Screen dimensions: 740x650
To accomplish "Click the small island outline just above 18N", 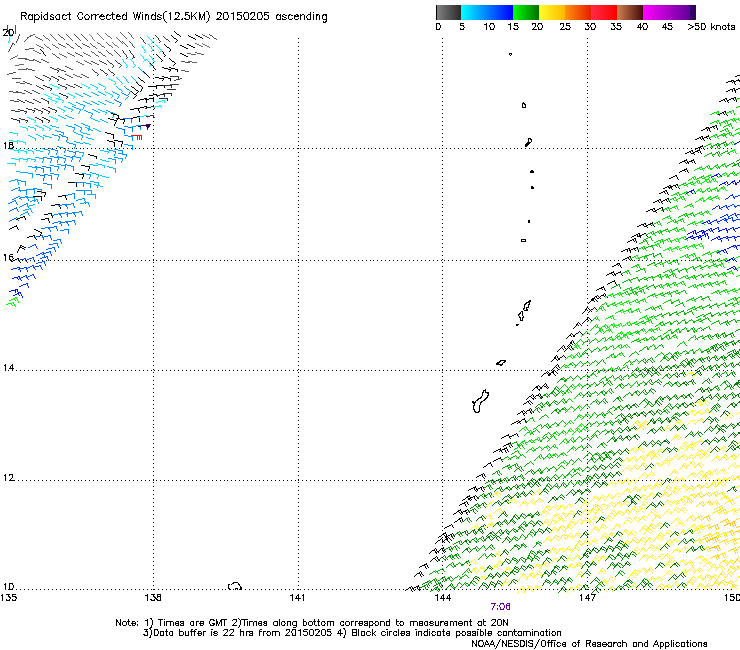I will pyautogui.click(x=529, y=142).
